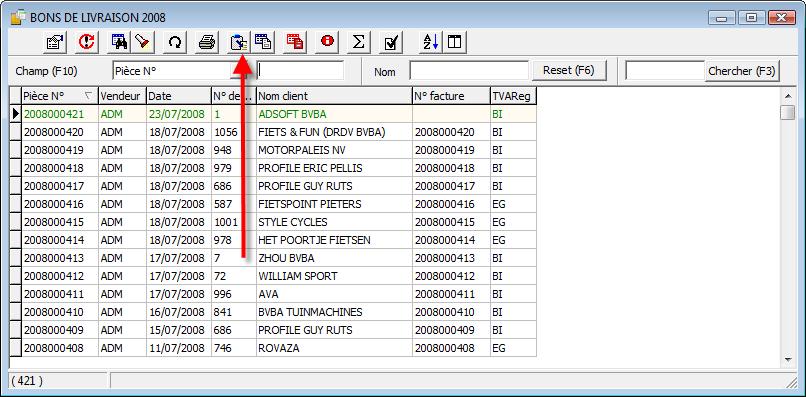Click invoice number 2008000409

click(445, 330)
